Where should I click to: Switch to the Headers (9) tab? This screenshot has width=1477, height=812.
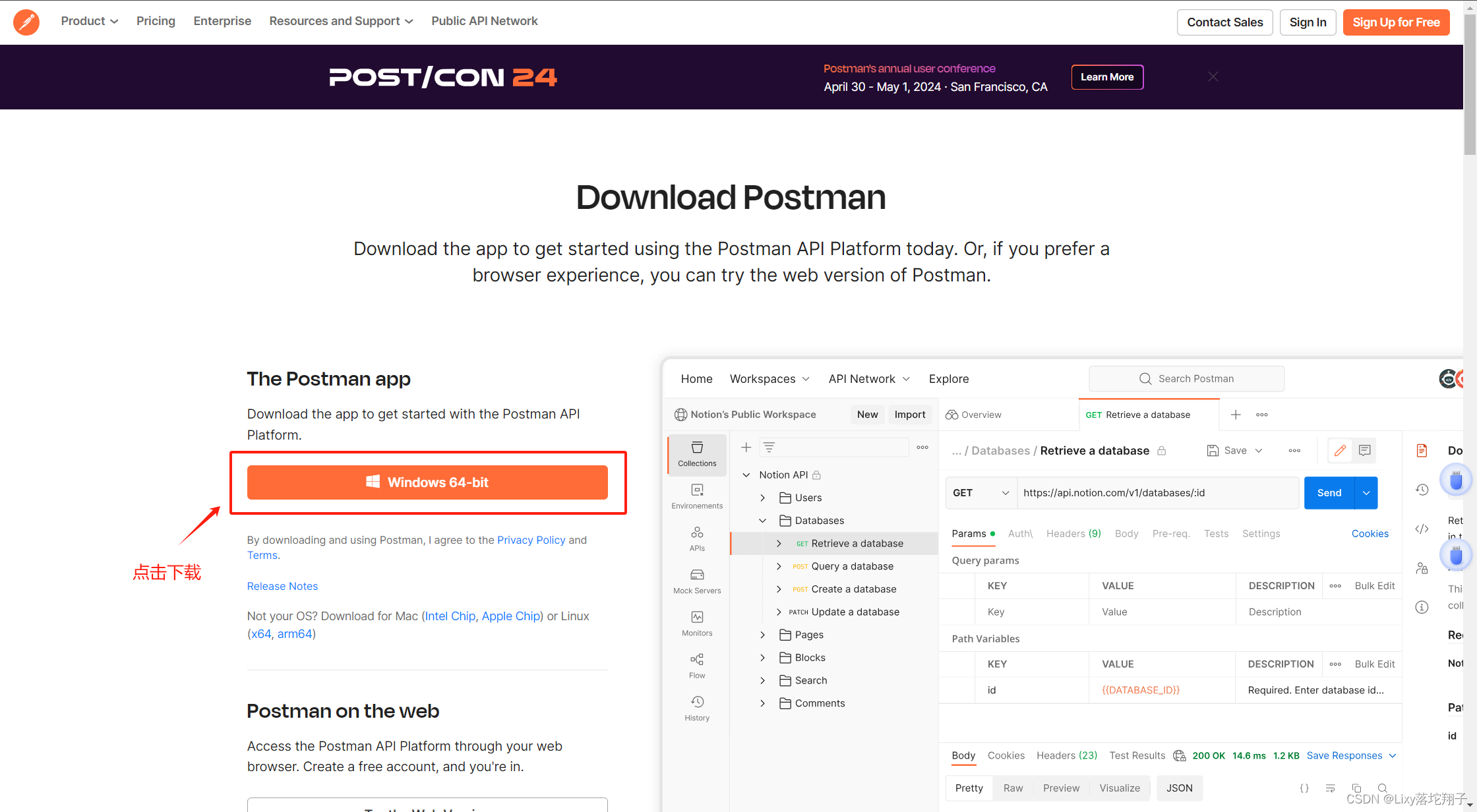tap(1073, 533)
